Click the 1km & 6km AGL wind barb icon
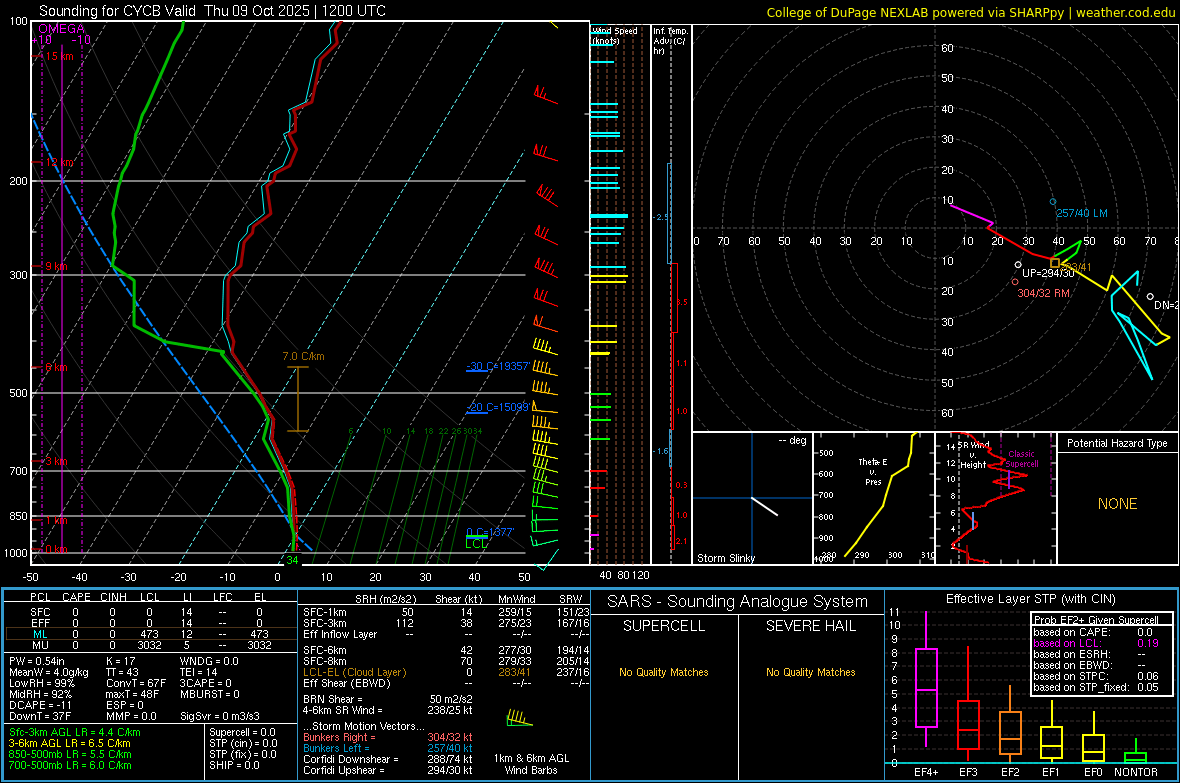 pyautogui.click(x=519, y=718)
